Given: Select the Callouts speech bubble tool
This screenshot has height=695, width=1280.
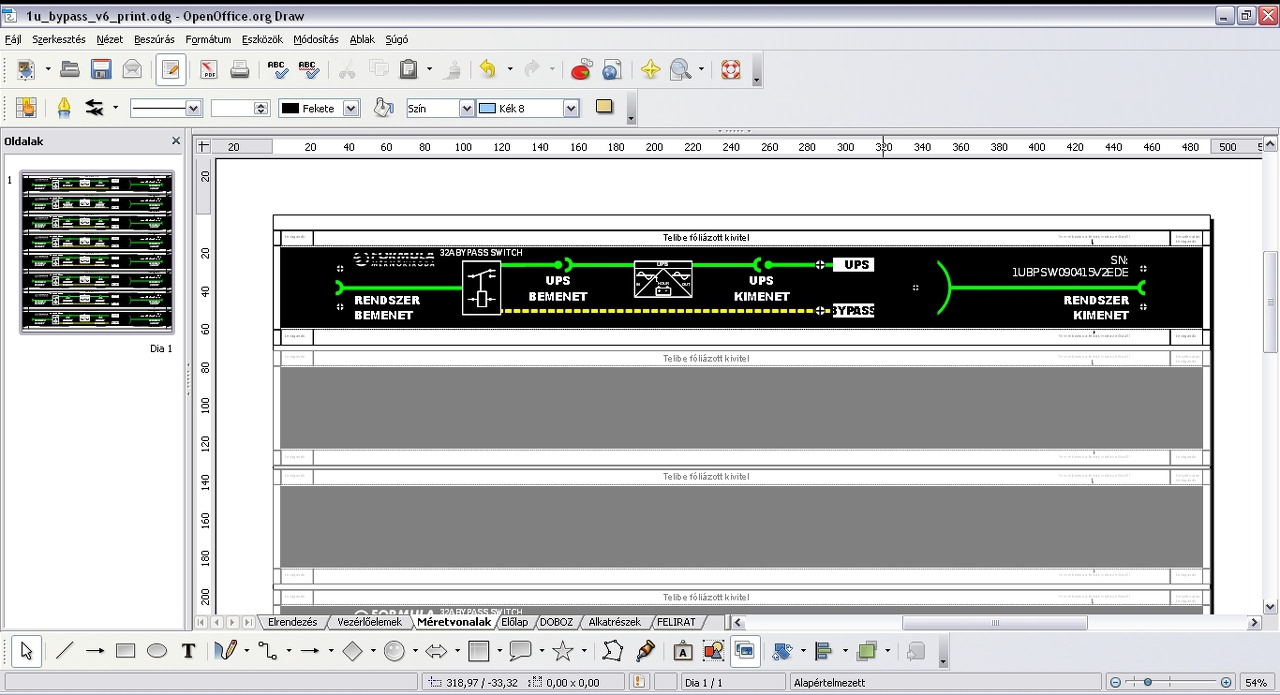Looking at the screenshot, I should 520,651.
